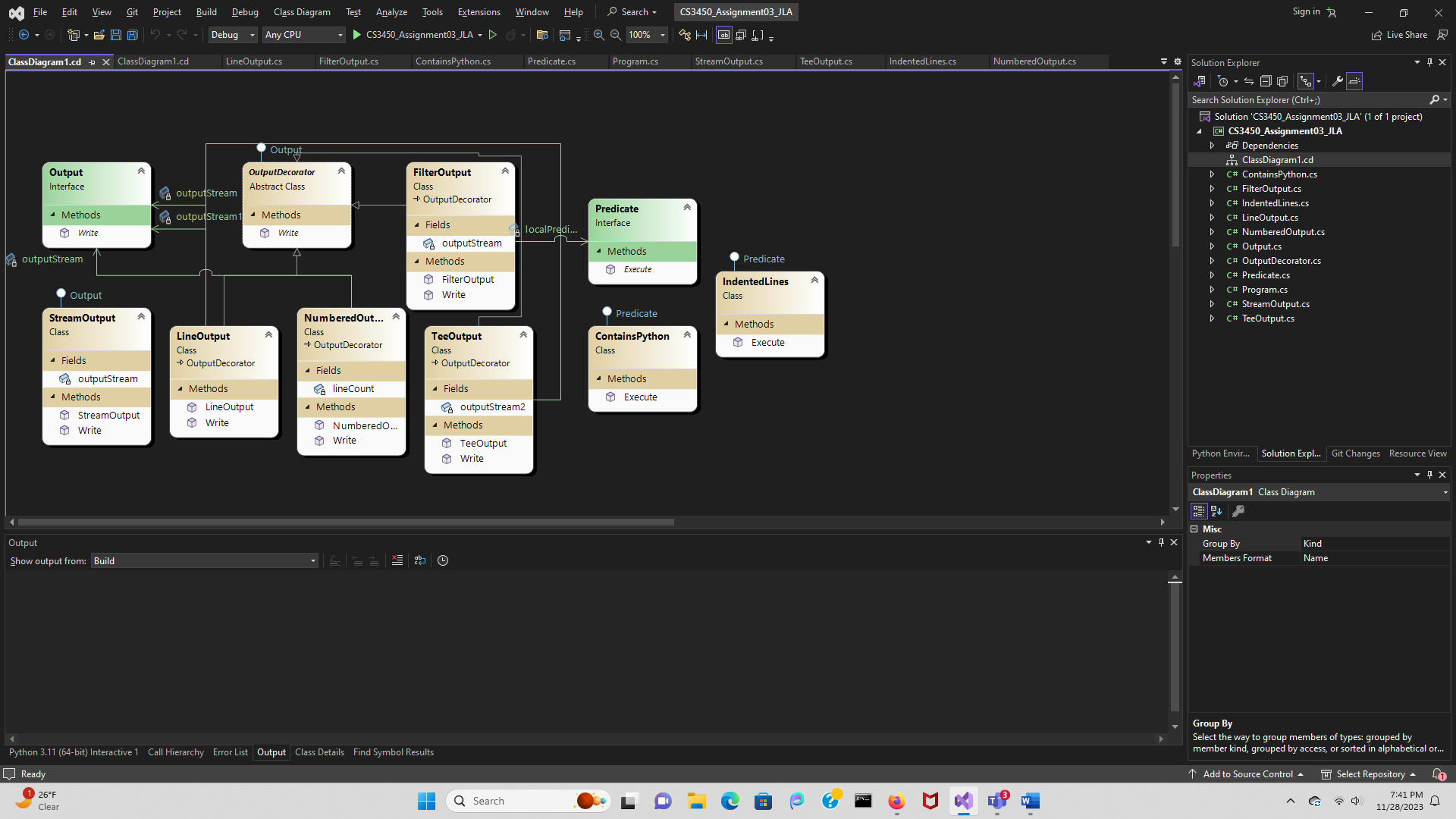Toggle the Categorized view in Properties
The height and width of the screenshot is (819, 1456).
1199,511
